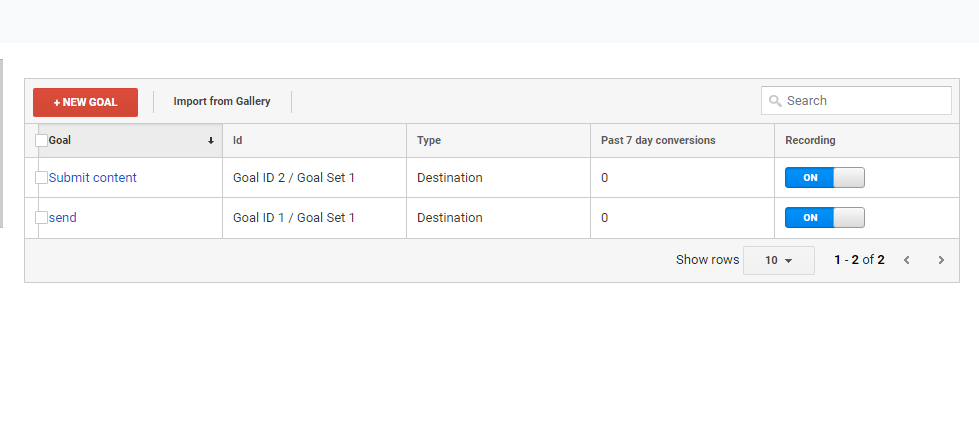The width and height of the screenshot is (979, 426).
Task: Go to next page with right chevron
Action: coord(942,260)
